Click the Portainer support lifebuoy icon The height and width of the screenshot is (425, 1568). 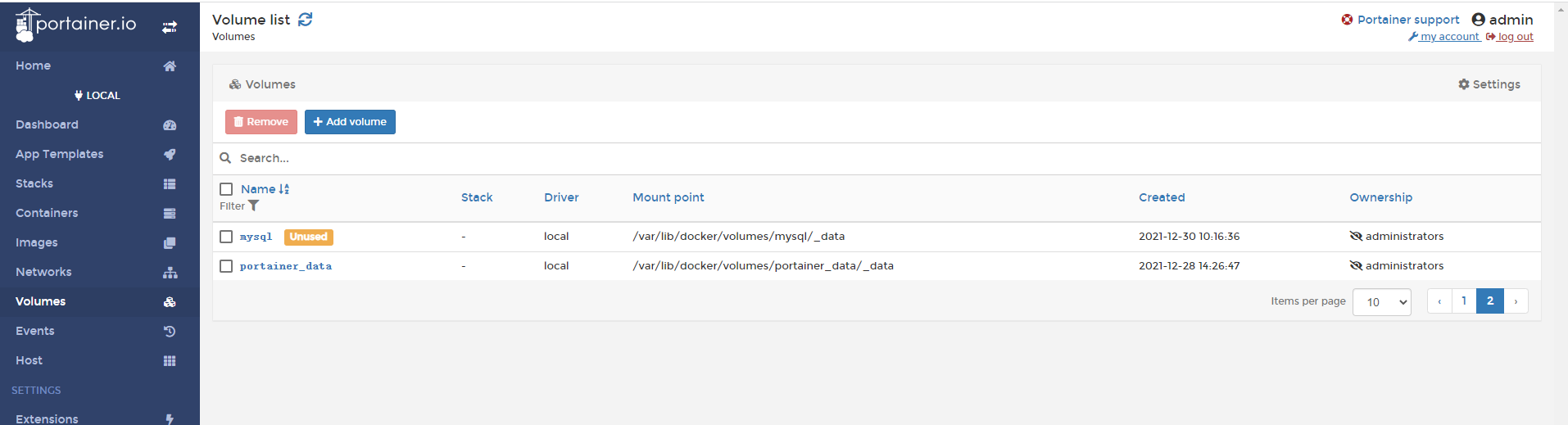pos(1347,20)
